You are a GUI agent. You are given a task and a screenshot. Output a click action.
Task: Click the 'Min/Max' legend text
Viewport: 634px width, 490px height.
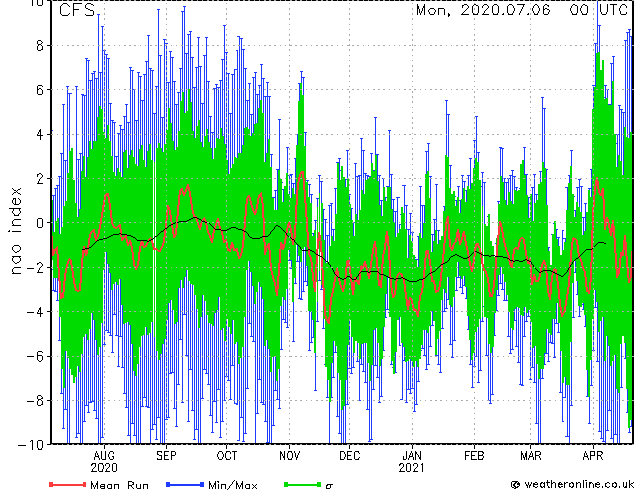click(233, 485)
